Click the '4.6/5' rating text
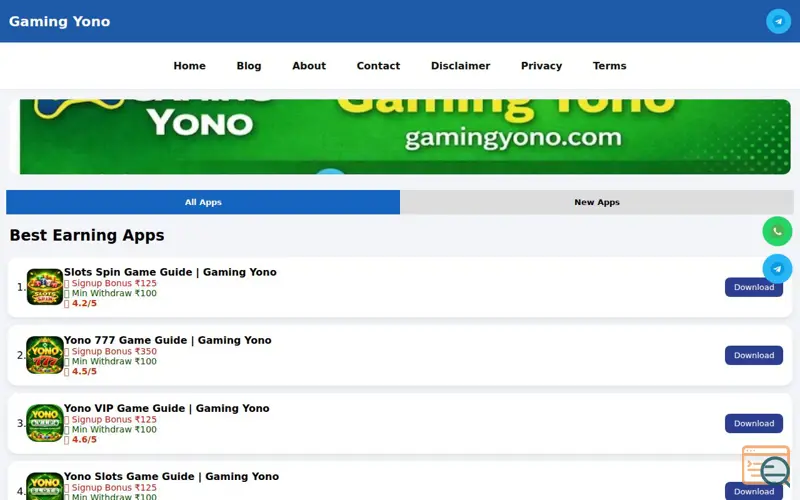Screen dimensions: 800x500 tap(84, 439)
